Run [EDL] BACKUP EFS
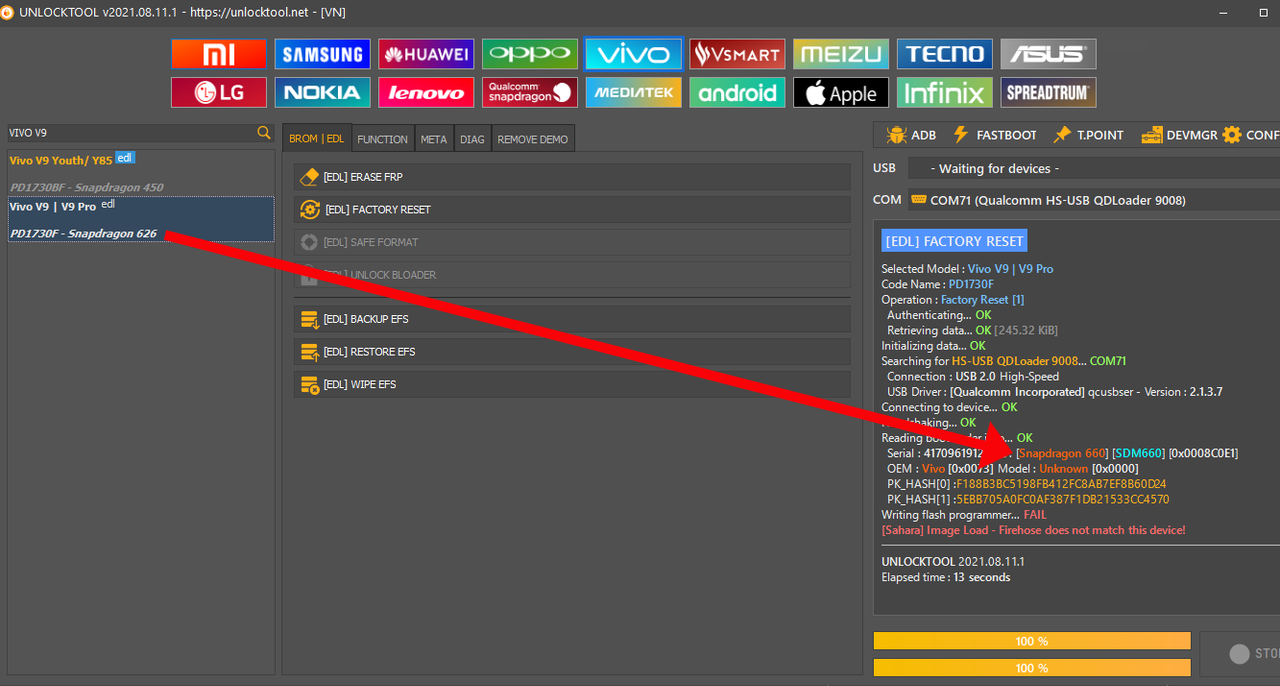Image resolution: width=1280 pixels, height=686 pixels. pyautogui.click(x=572, y=319)
